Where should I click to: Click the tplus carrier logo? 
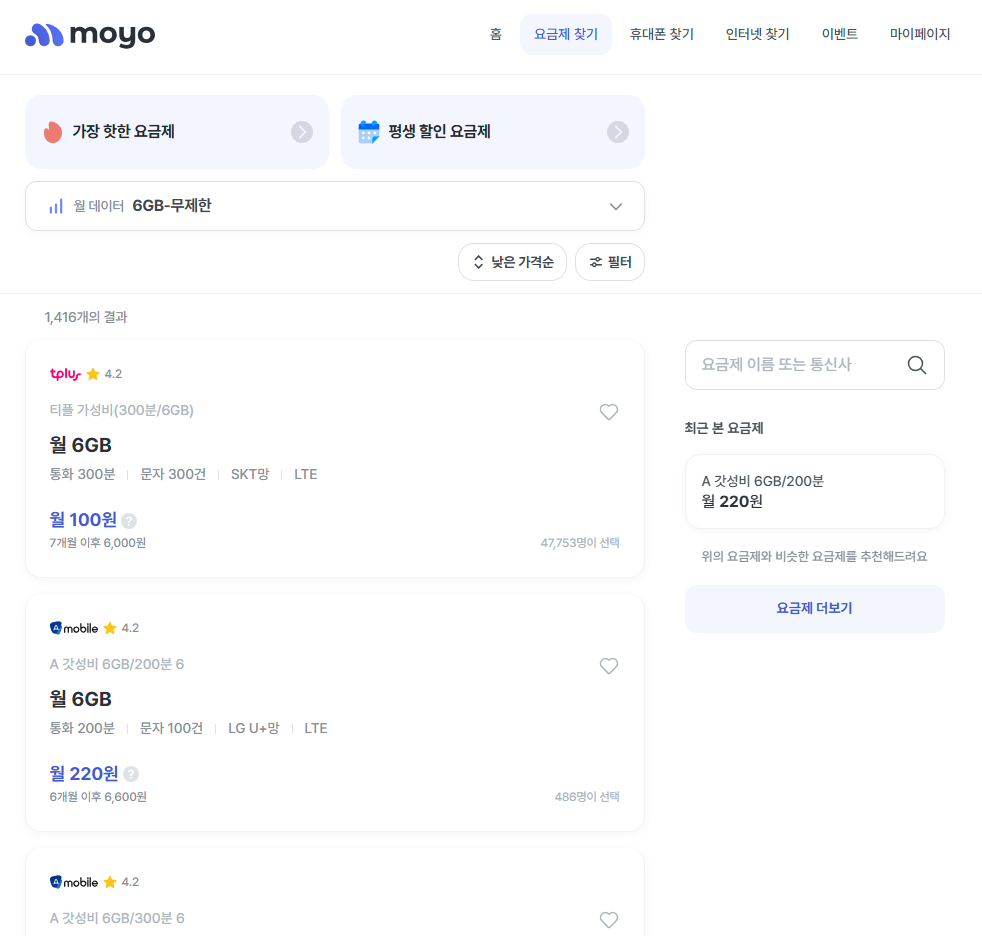(65, 374)
